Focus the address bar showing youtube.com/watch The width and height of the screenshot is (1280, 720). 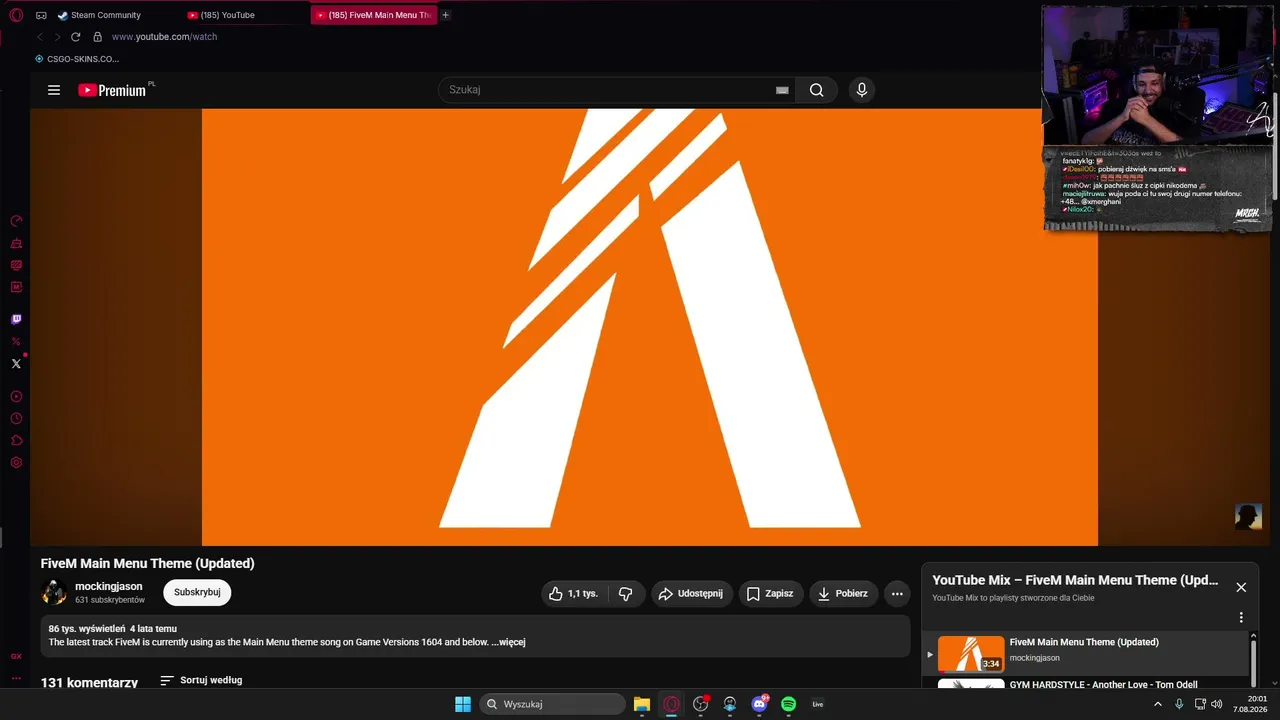coord(164,37)
